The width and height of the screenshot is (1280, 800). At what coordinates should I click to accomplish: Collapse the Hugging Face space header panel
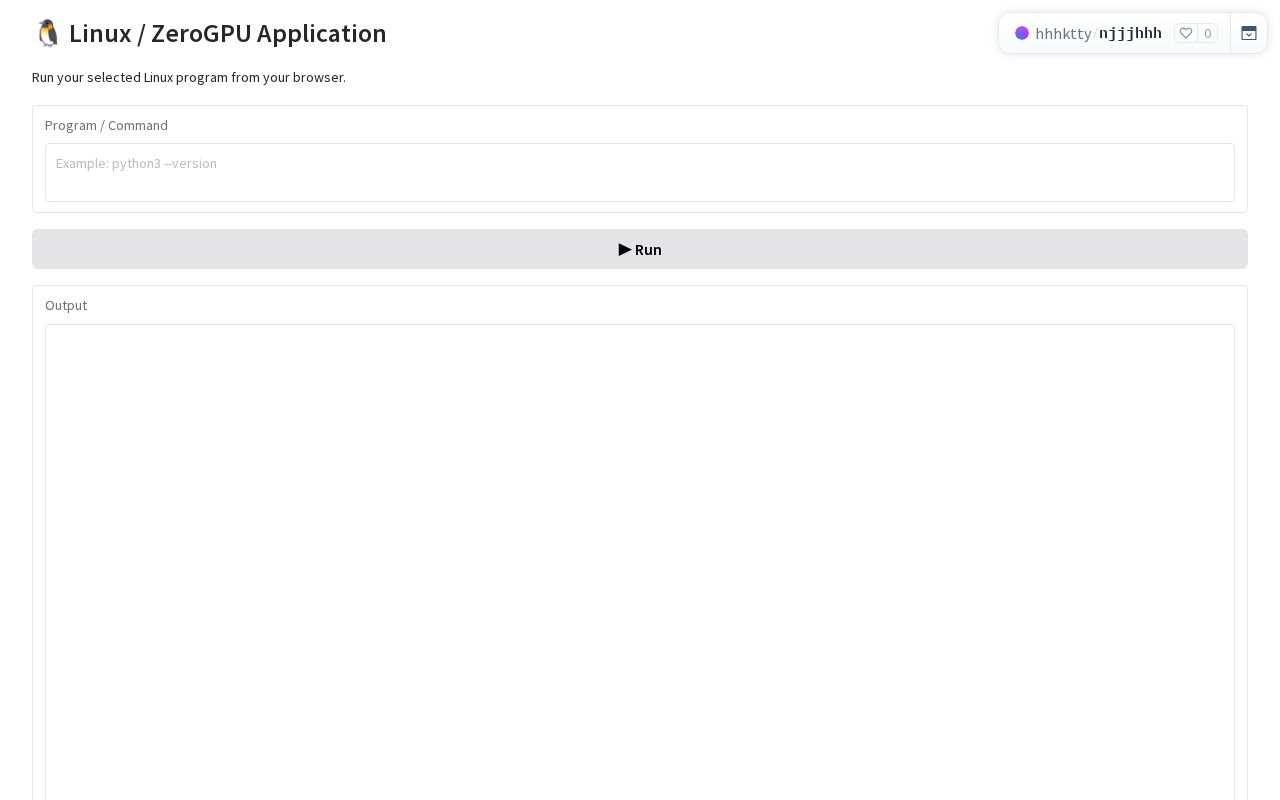click(x=1249, y=33)
